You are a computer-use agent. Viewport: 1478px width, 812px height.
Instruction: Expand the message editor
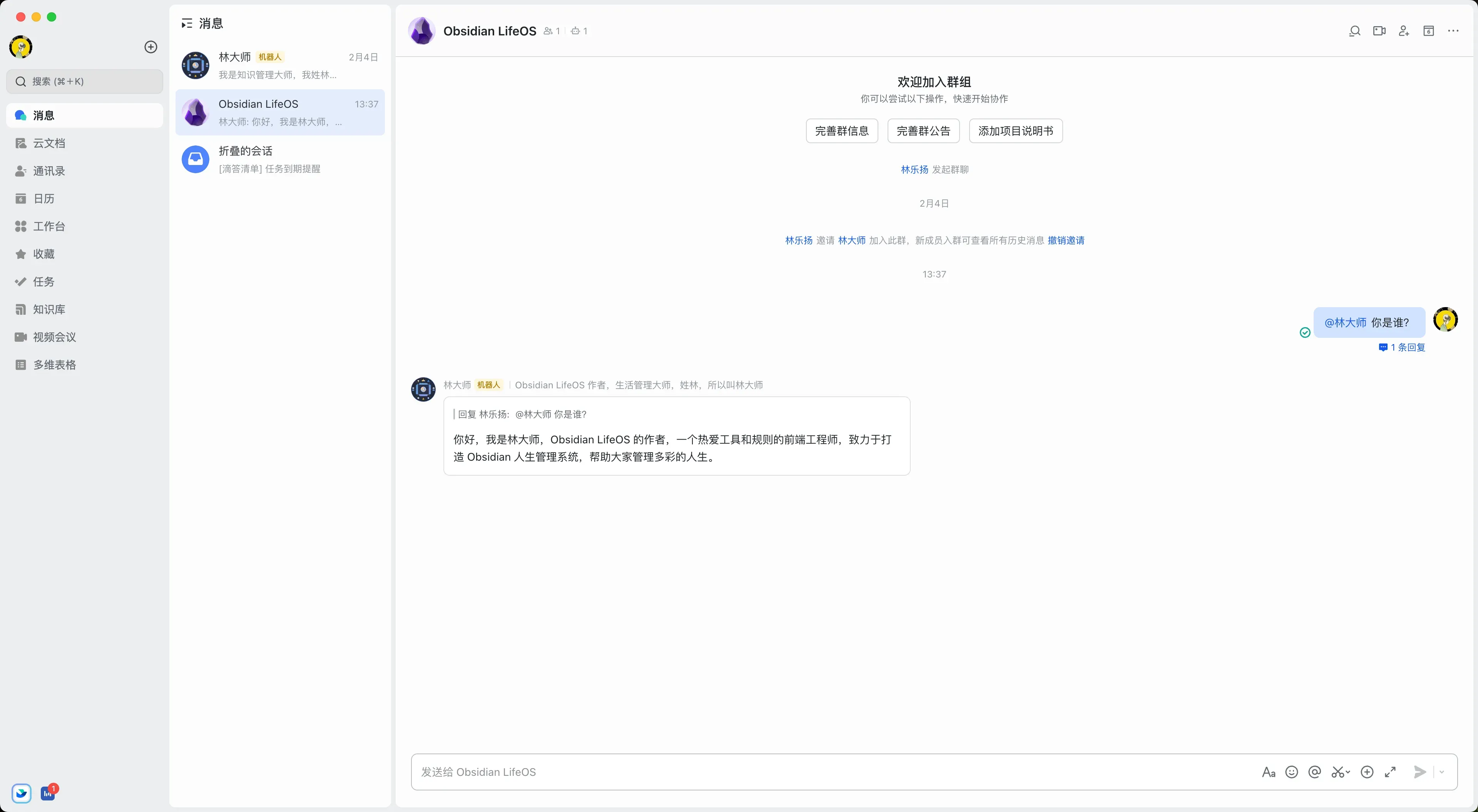click(x=1390, y=772)
